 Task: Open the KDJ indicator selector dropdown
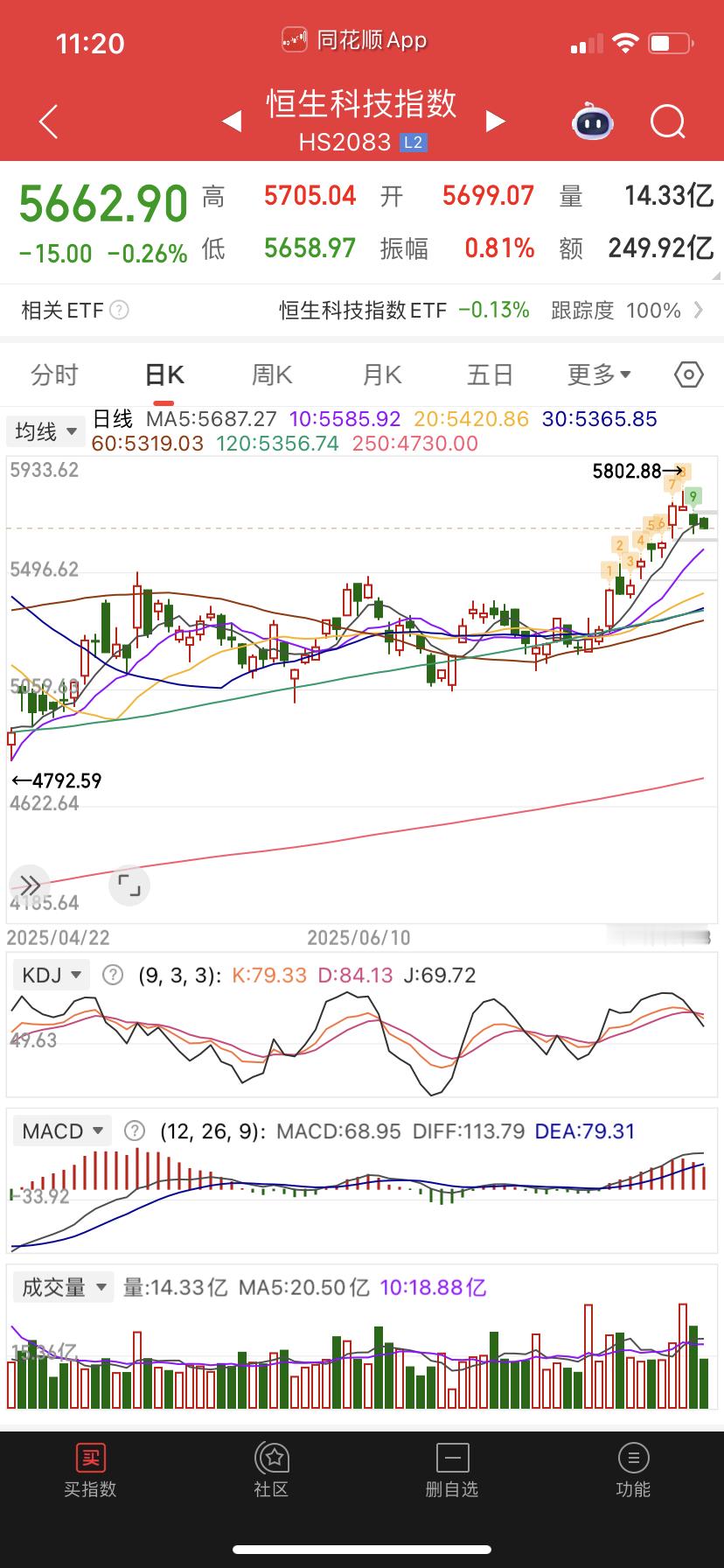click(x=52, y=974)
